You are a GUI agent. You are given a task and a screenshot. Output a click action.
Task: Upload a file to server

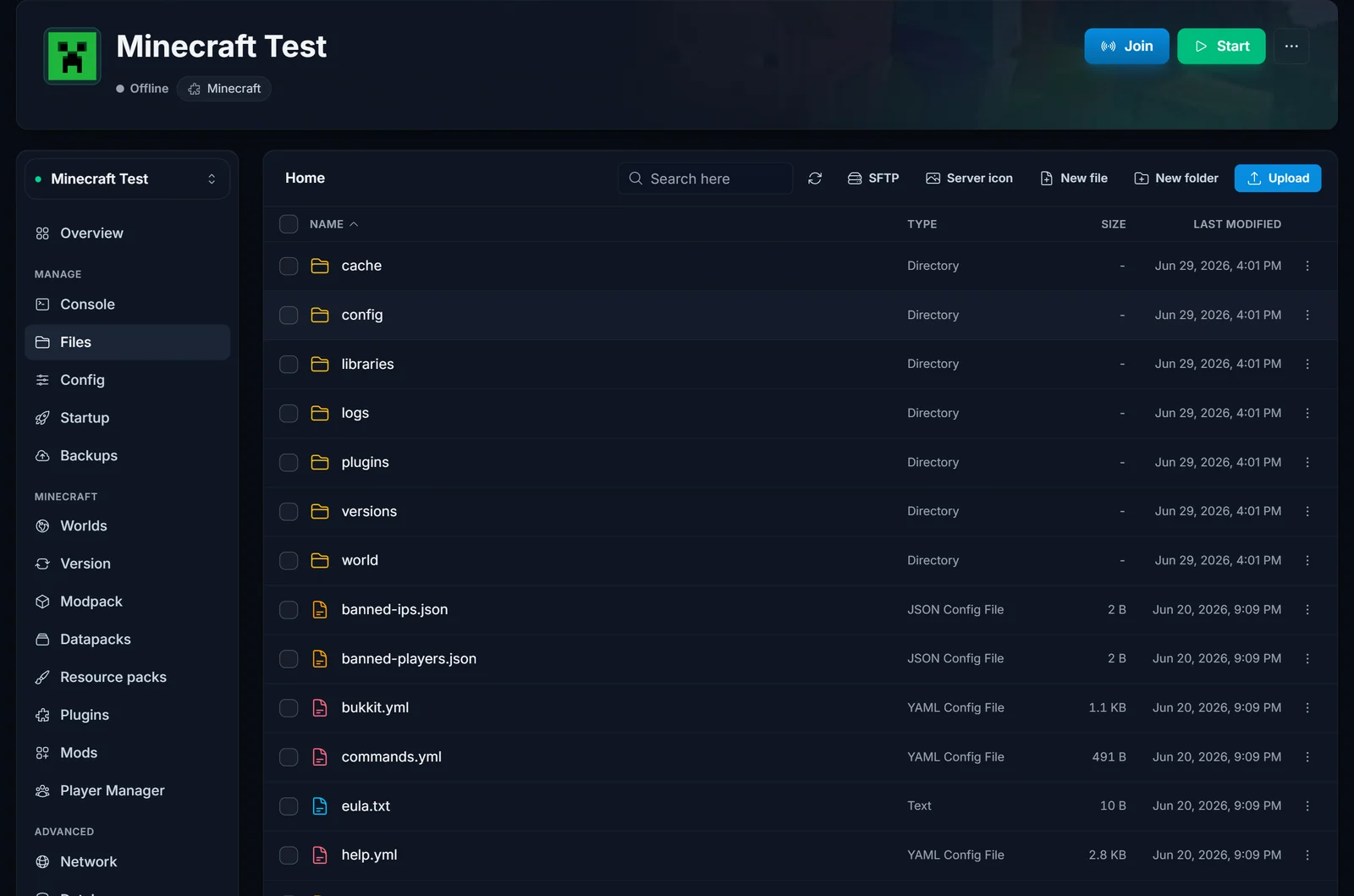coord(1278,179)
